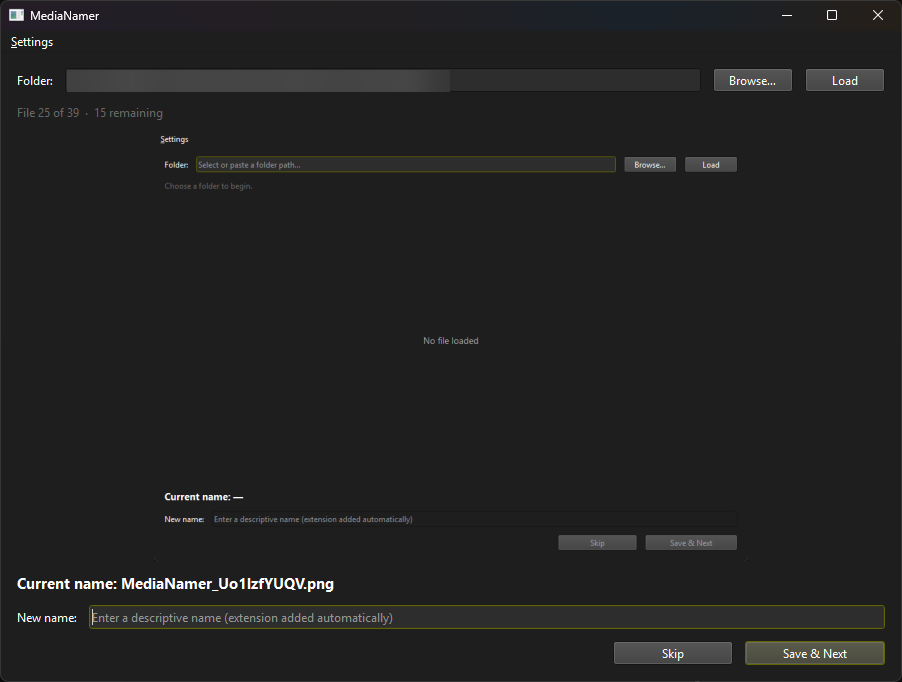Maximize the MediaNamer window

832,16
